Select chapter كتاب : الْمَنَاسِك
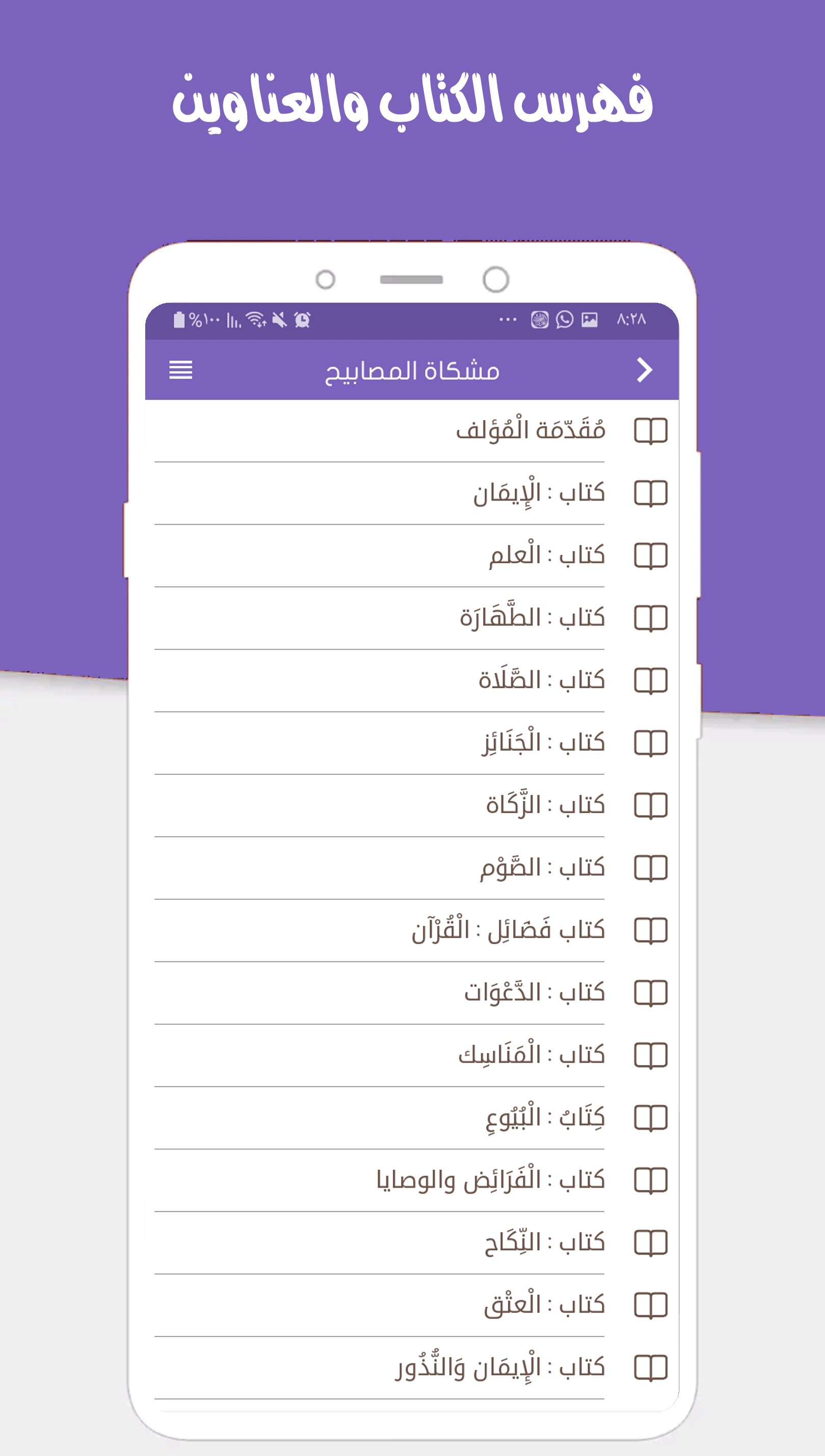 [x=531, y=1055]
